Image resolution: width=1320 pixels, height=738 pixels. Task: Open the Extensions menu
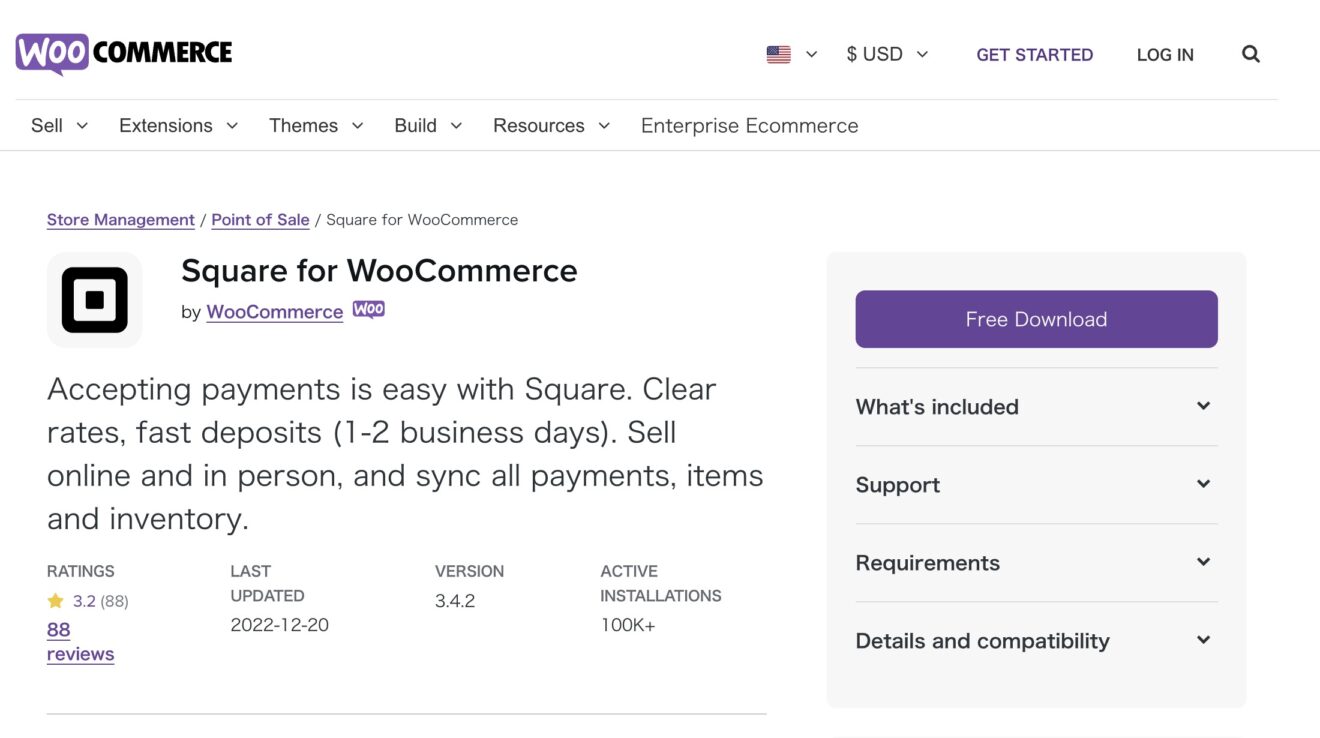pos(165,125)
